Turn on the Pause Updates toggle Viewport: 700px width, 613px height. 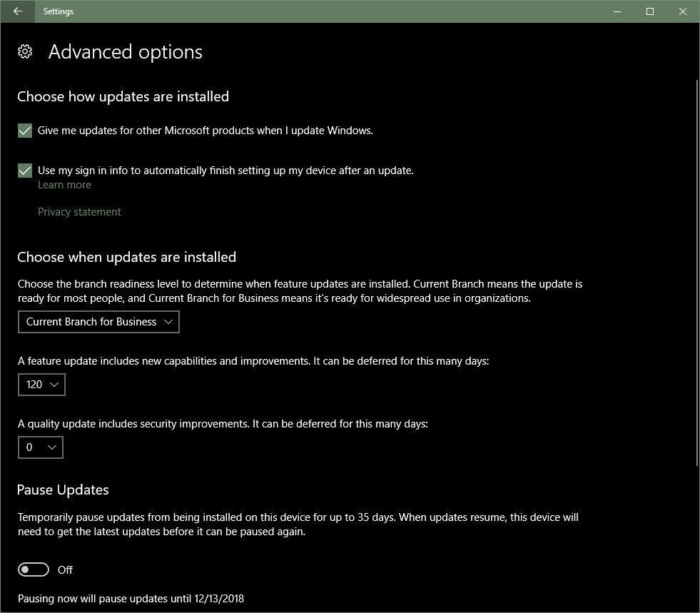click(x=33, y=570)
